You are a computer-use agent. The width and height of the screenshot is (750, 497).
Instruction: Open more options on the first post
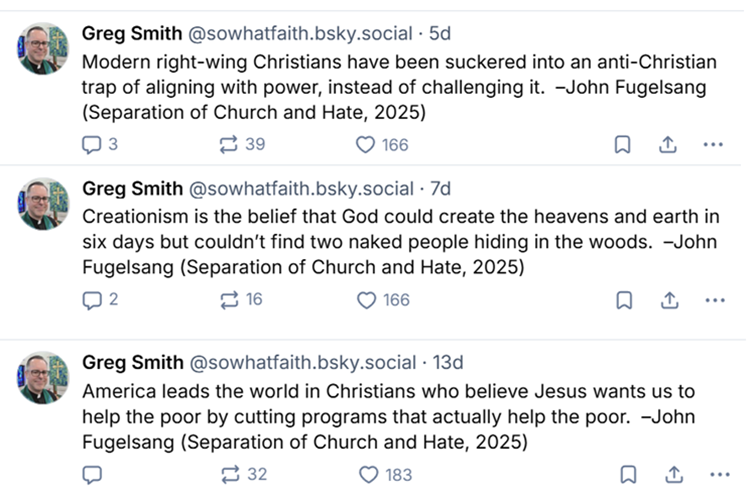[712, 144]
